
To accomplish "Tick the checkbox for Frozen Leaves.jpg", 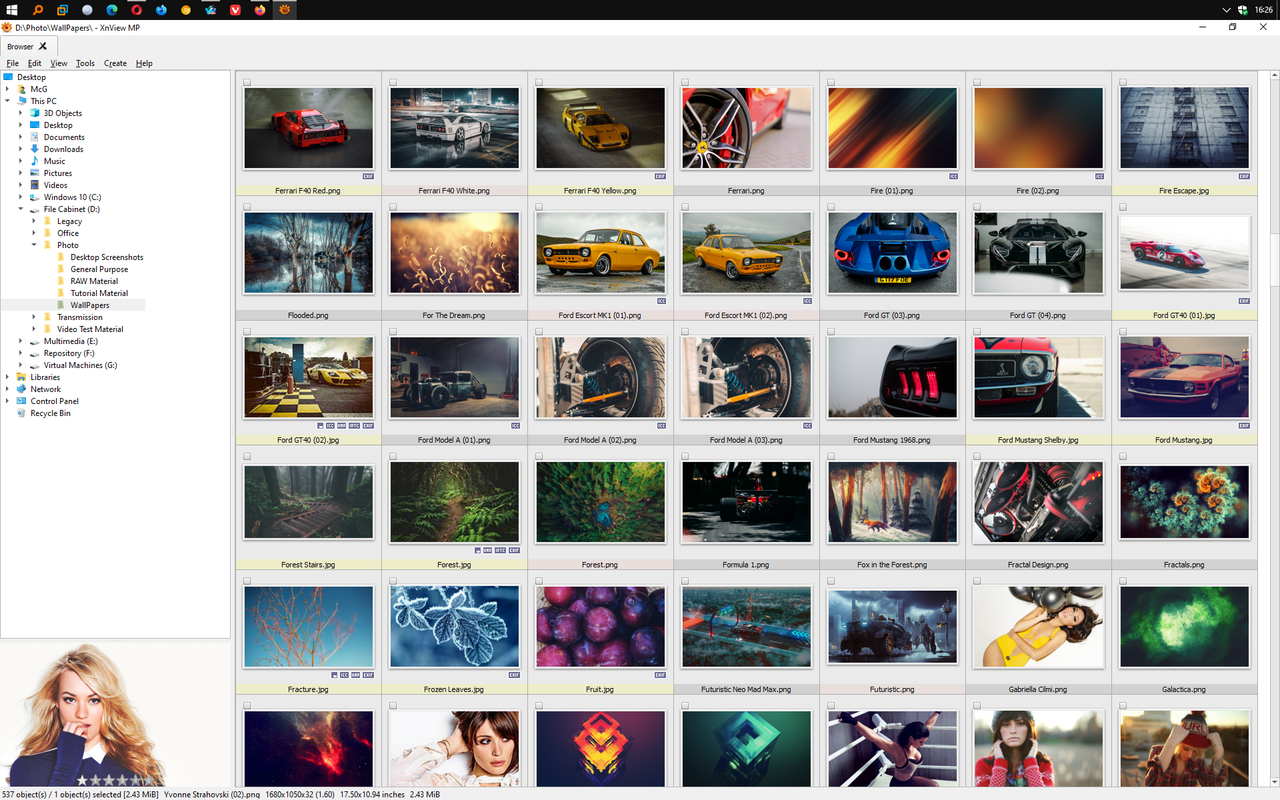I will (x=393, y=581).
